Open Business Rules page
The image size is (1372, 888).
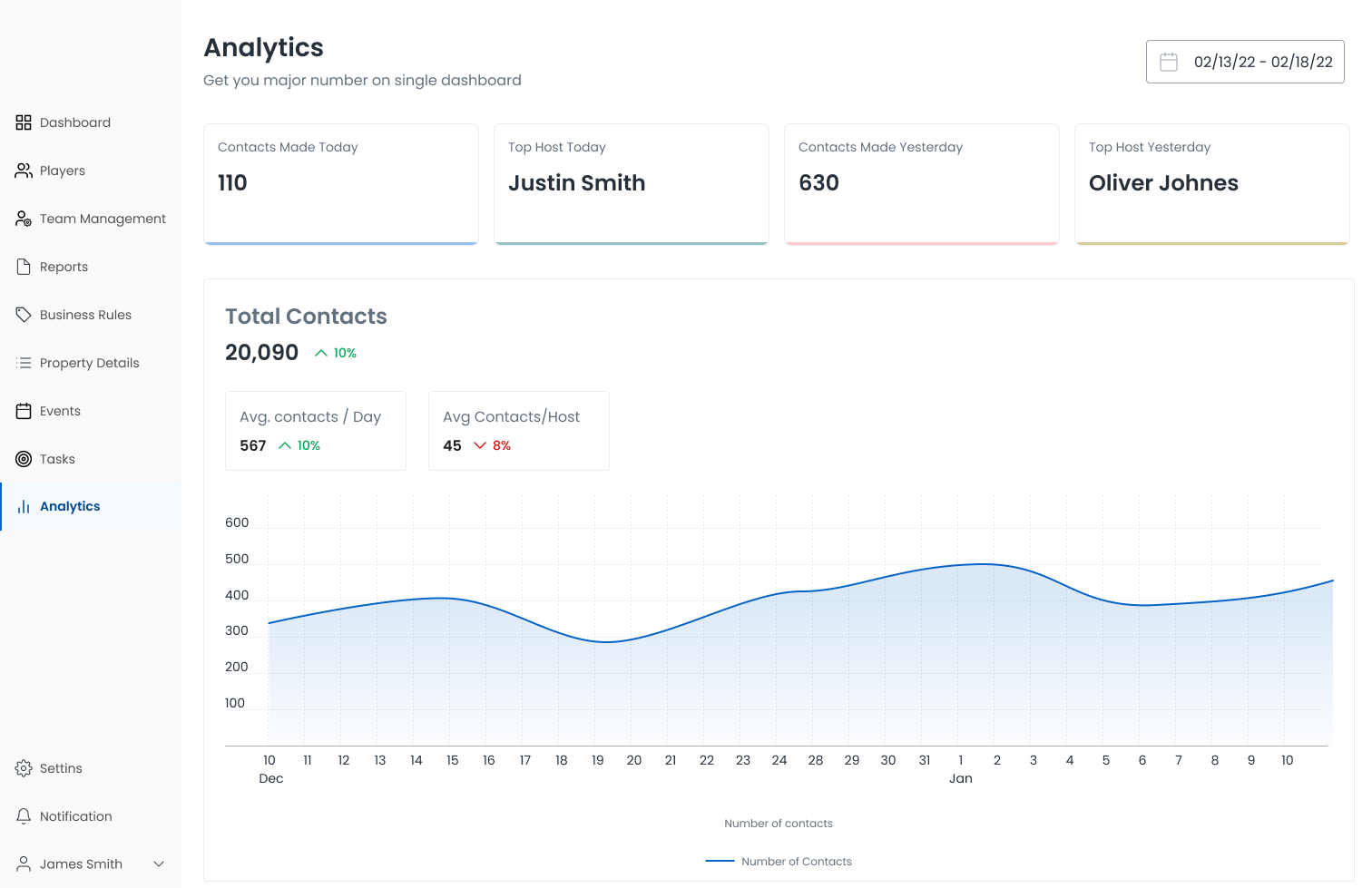(x=91, y=315)
